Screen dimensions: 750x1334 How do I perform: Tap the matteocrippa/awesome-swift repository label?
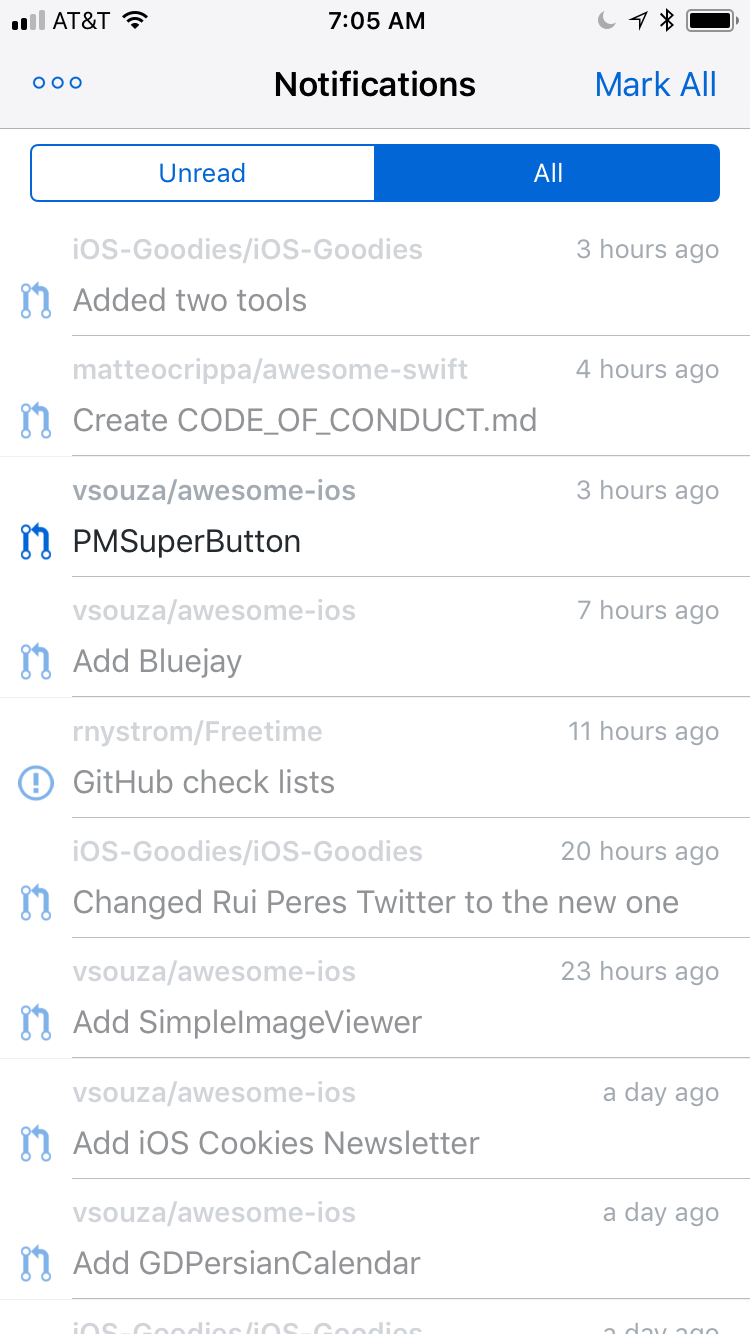click(x=270, y=370)
